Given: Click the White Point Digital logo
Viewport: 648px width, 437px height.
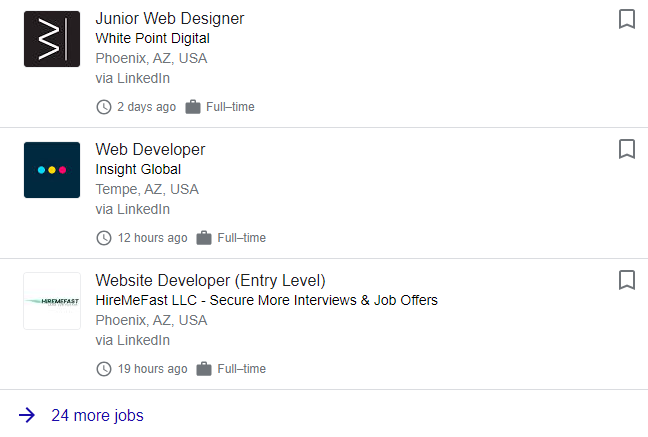Looking at the screenshot, I should tap(52, 39).
